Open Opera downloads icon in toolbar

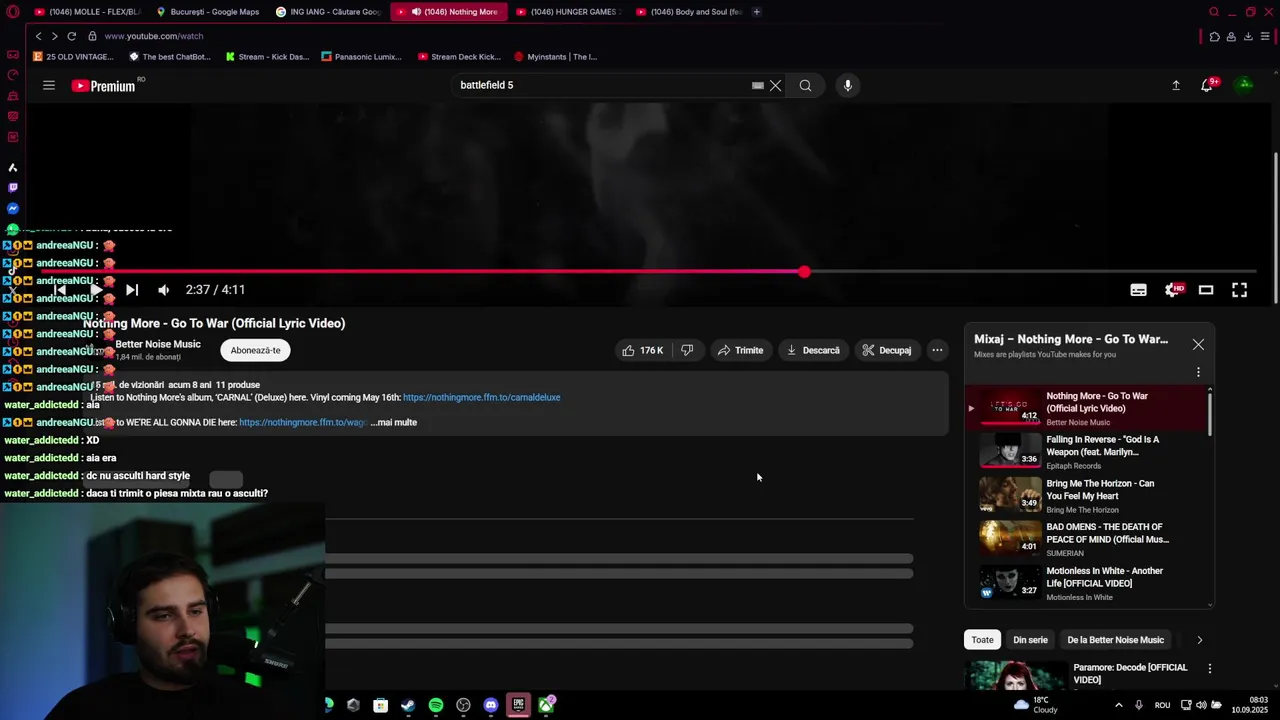tap(1248, 37)
